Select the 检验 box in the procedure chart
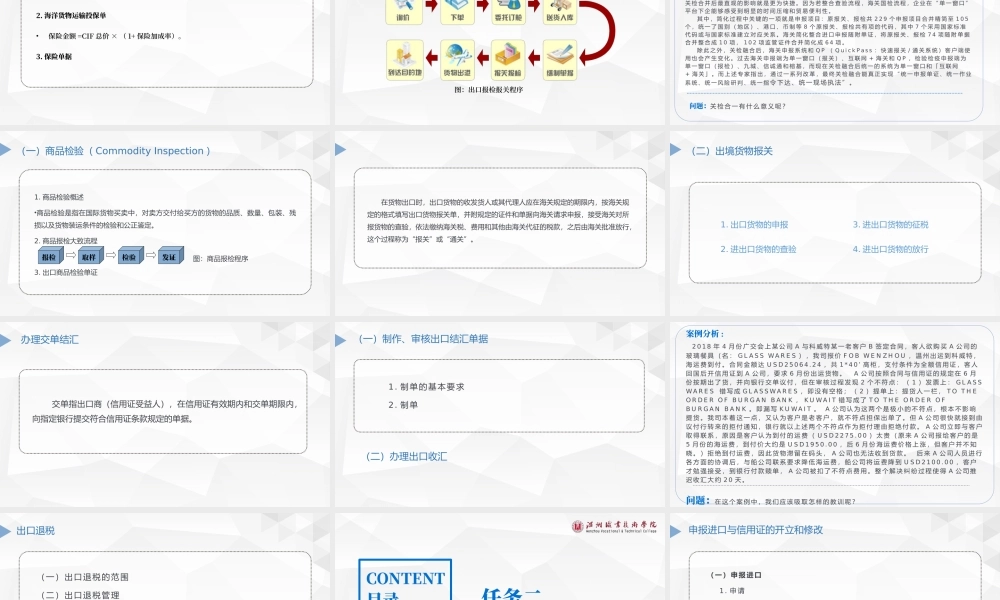This screenshot has width=1000, height=600. 130,256
